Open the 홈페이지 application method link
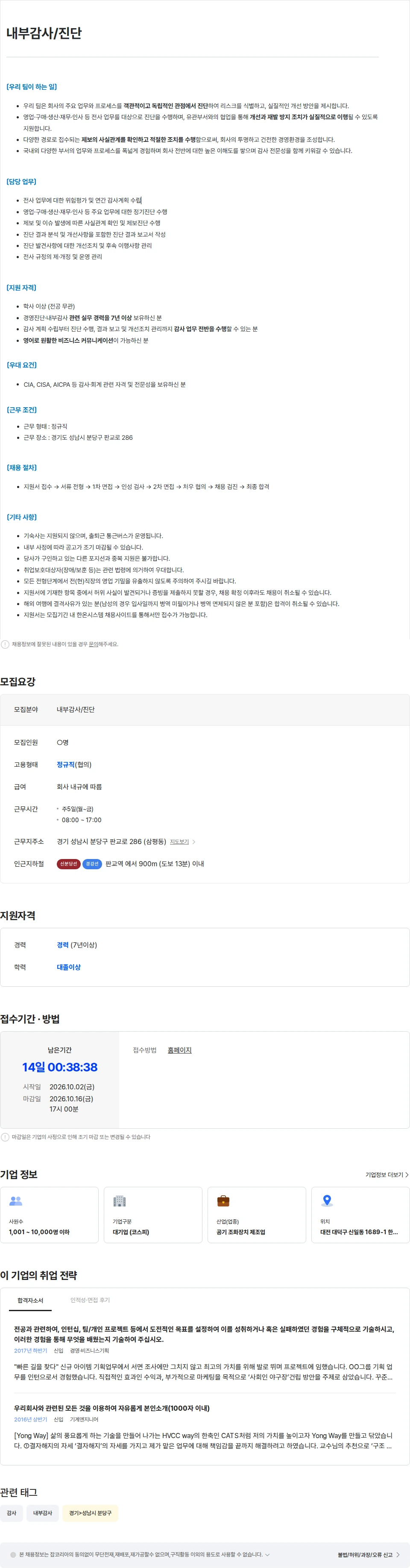Image resolution: width=410 pixels, height=1568 pixels. click(179, 1050)
